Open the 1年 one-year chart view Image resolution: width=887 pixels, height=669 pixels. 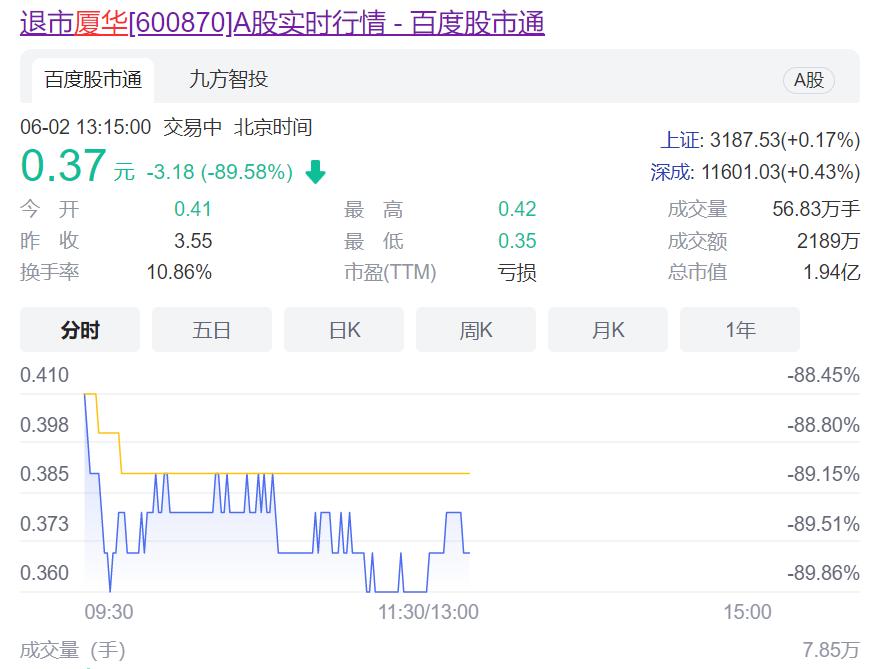[739, 329]
